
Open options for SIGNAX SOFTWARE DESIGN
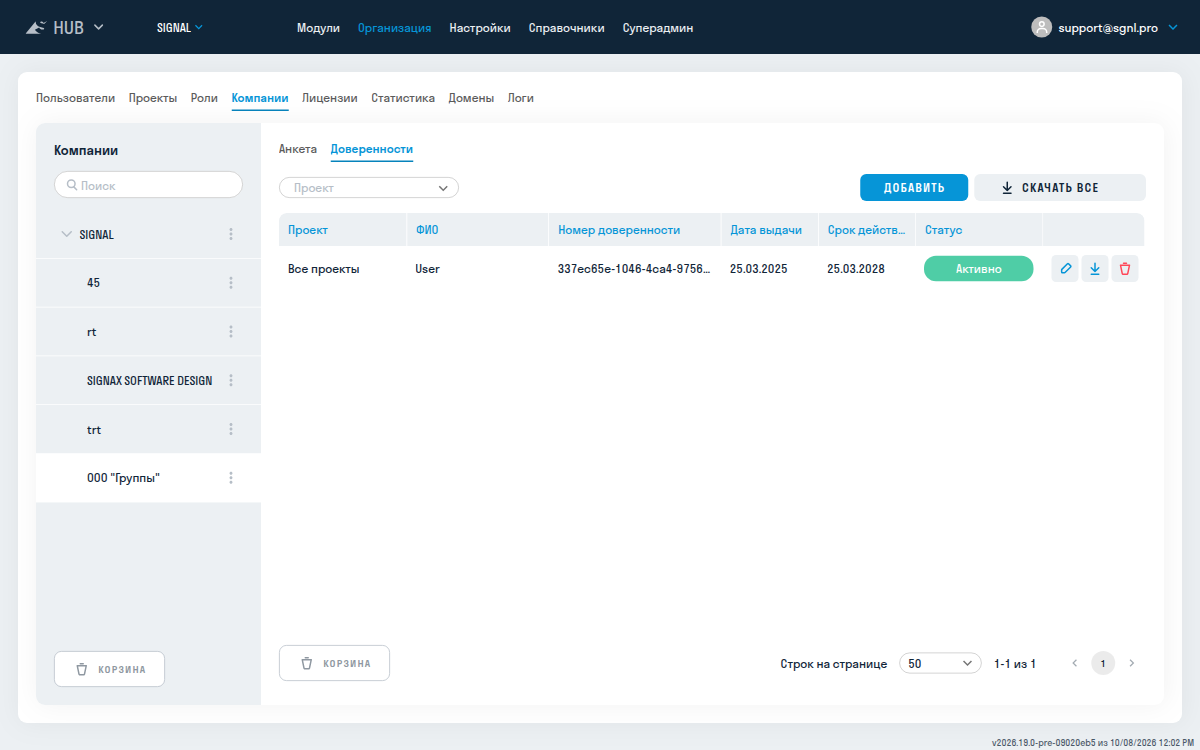(x=231, y=380)
